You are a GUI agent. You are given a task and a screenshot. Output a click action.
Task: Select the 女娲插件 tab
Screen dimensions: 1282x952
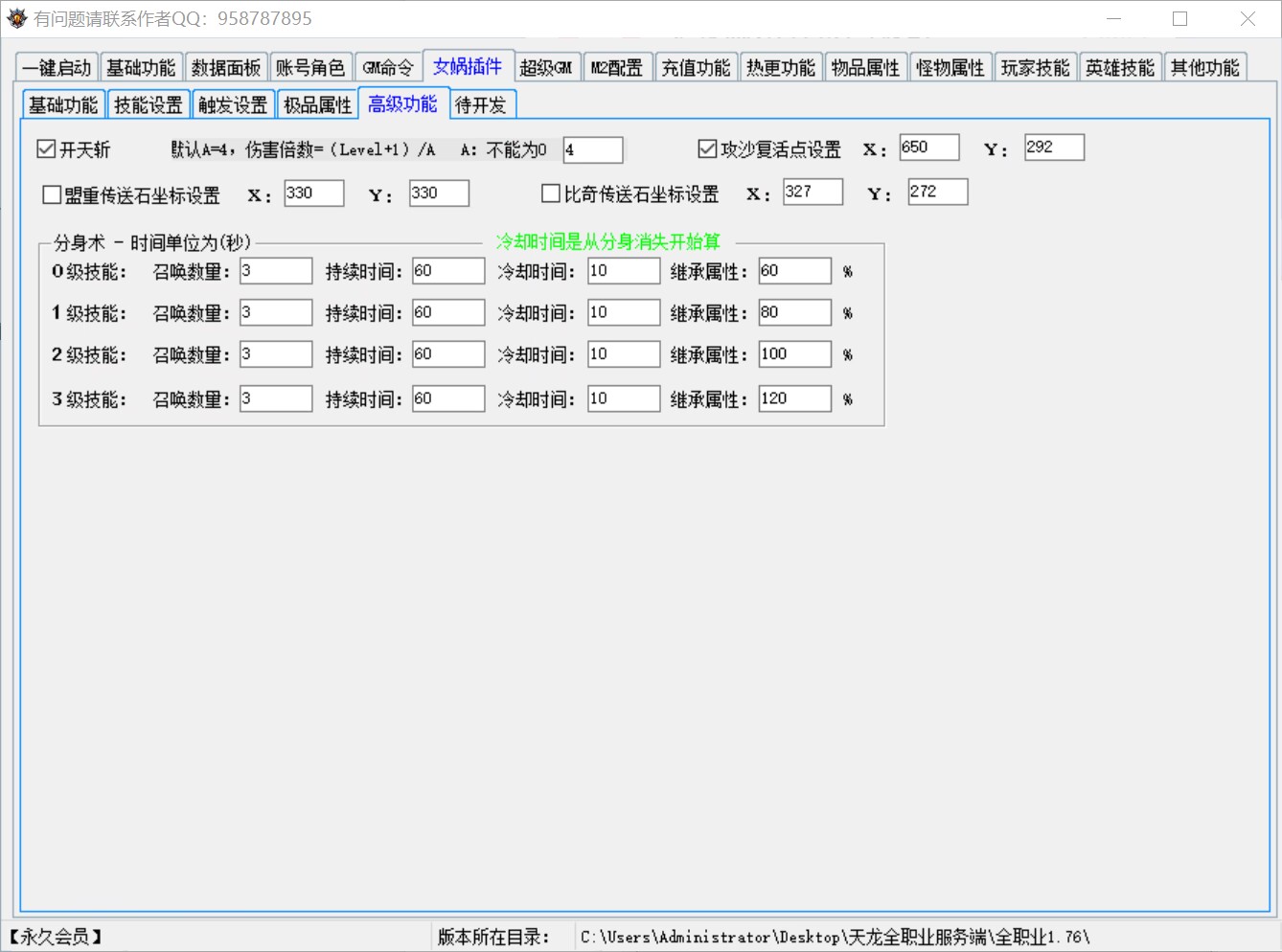tap(468, 66)
